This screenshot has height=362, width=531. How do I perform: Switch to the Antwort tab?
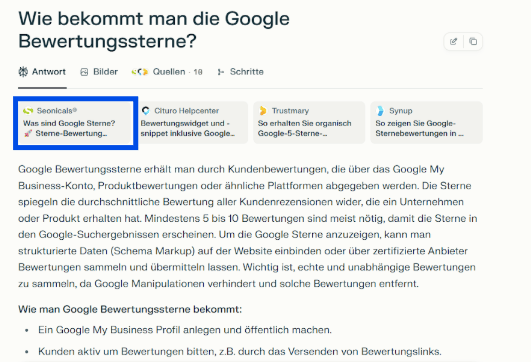[x=42, y=72]
